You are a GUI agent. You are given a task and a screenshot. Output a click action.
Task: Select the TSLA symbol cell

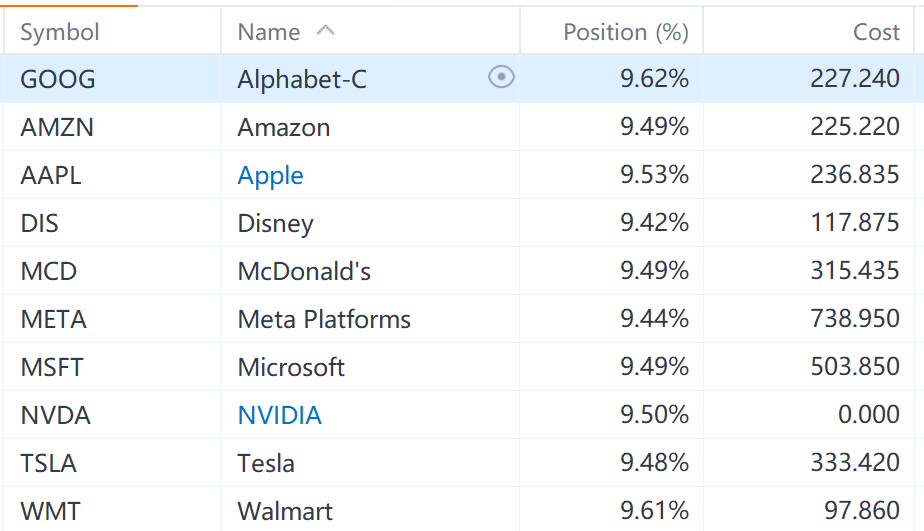click(x=49, y=464)
